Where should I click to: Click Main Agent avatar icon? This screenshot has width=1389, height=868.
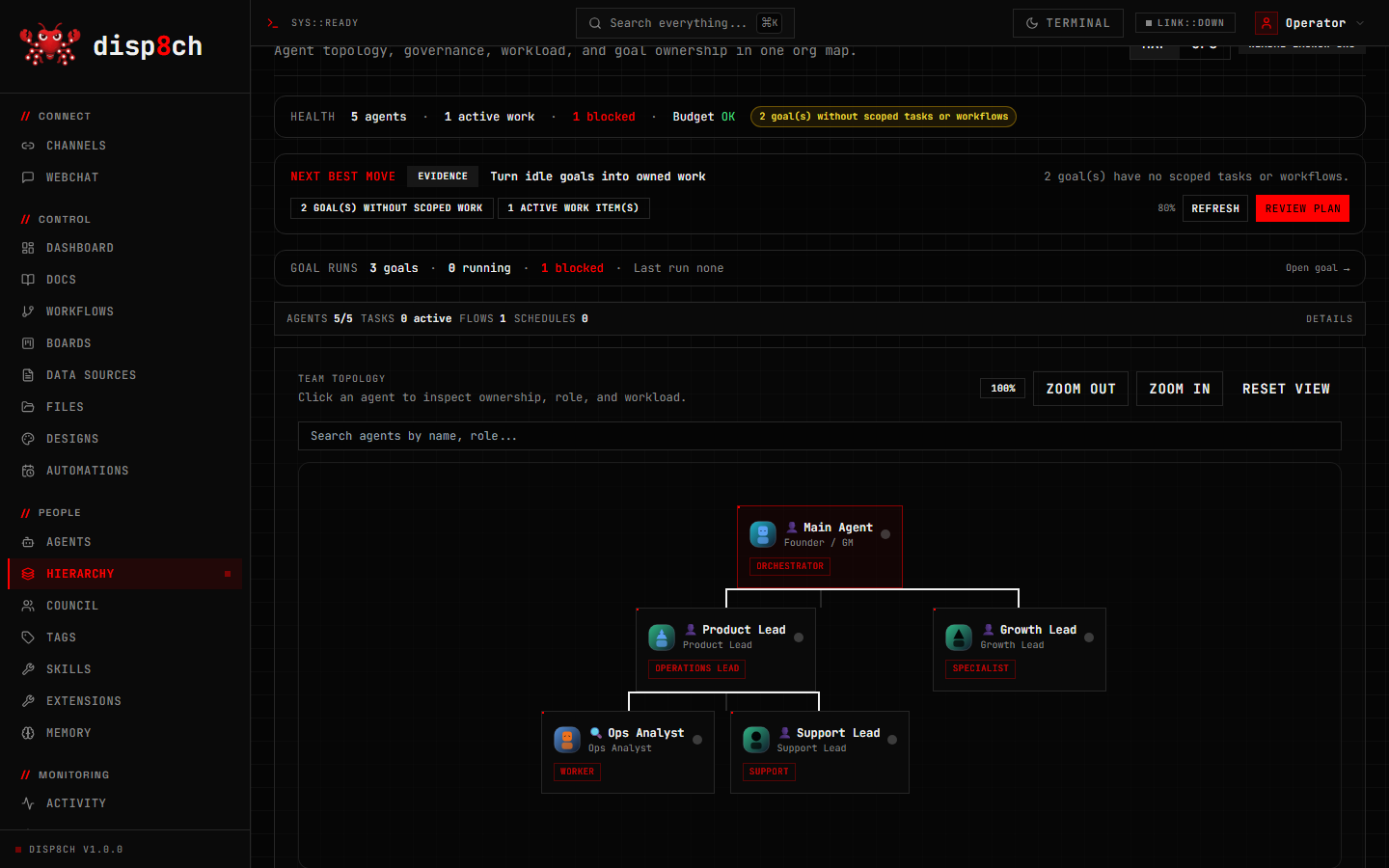pos(763,534)
